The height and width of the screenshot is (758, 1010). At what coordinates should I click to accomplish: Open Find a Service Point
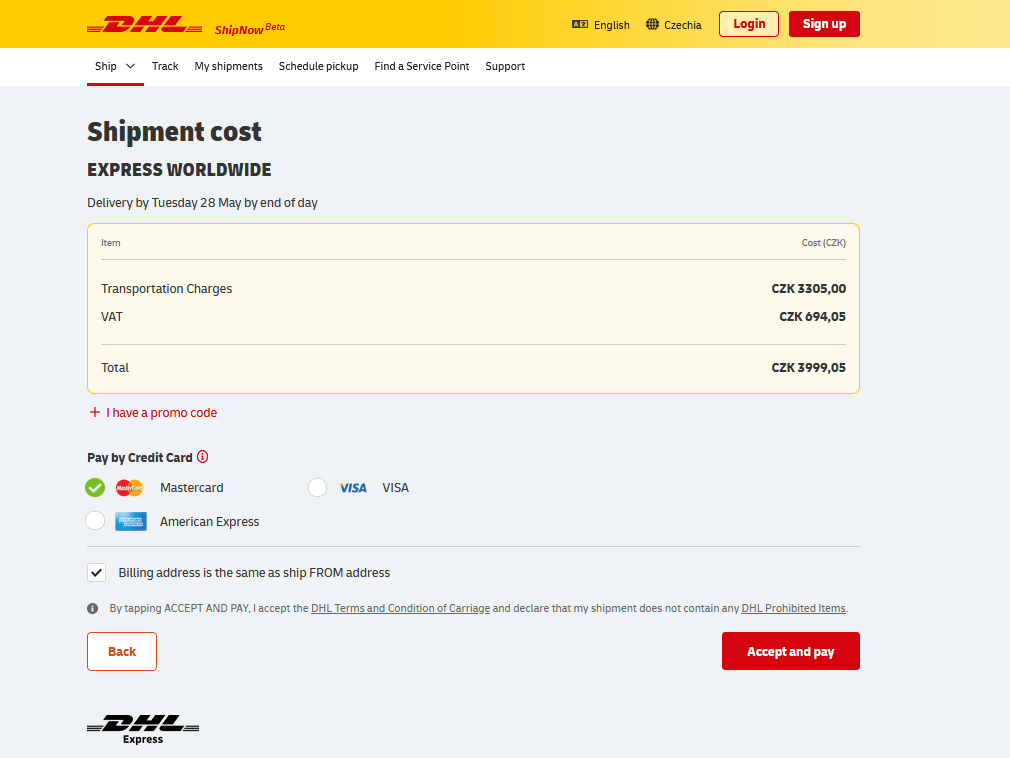422,66
